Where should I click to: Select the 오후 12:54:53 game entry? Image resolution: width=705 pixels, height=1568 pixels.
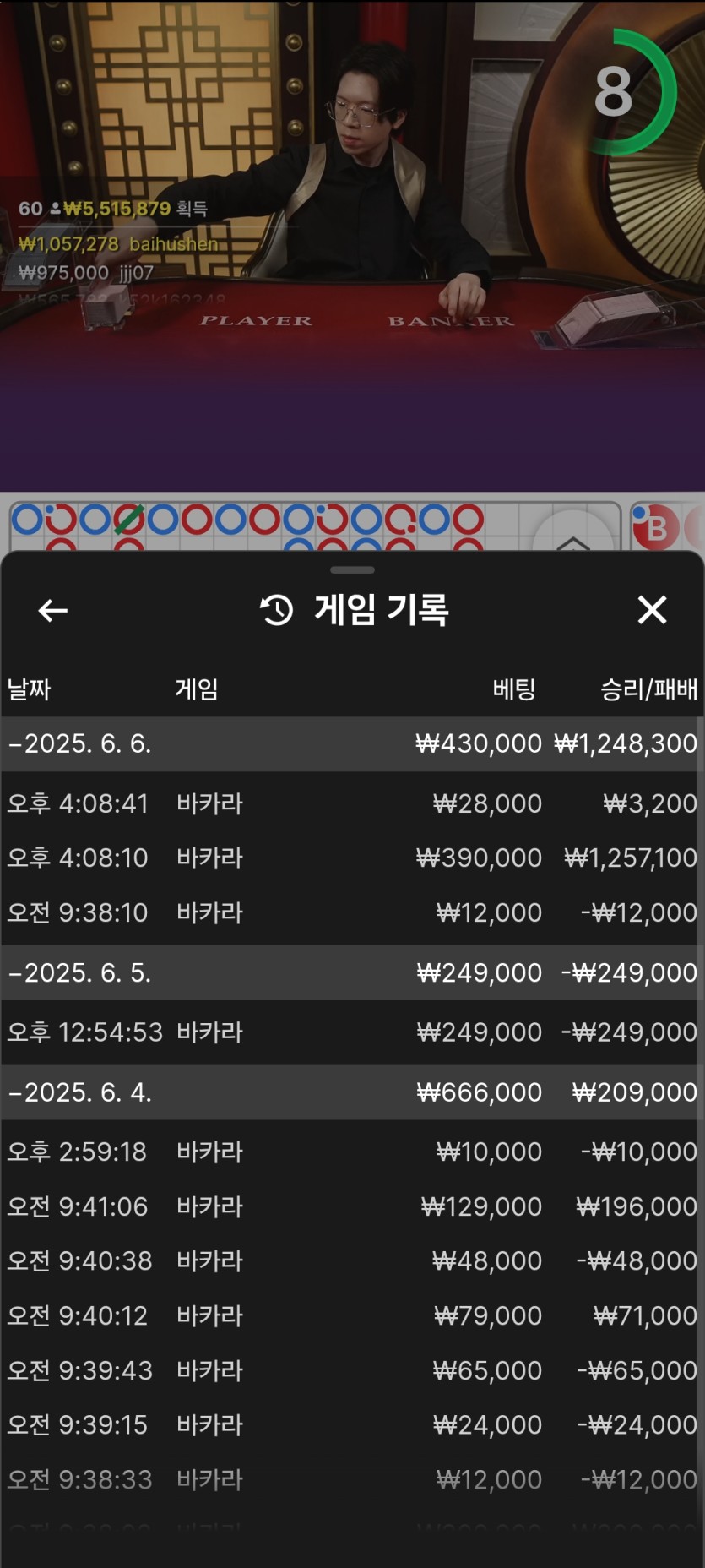(352, 1032)
